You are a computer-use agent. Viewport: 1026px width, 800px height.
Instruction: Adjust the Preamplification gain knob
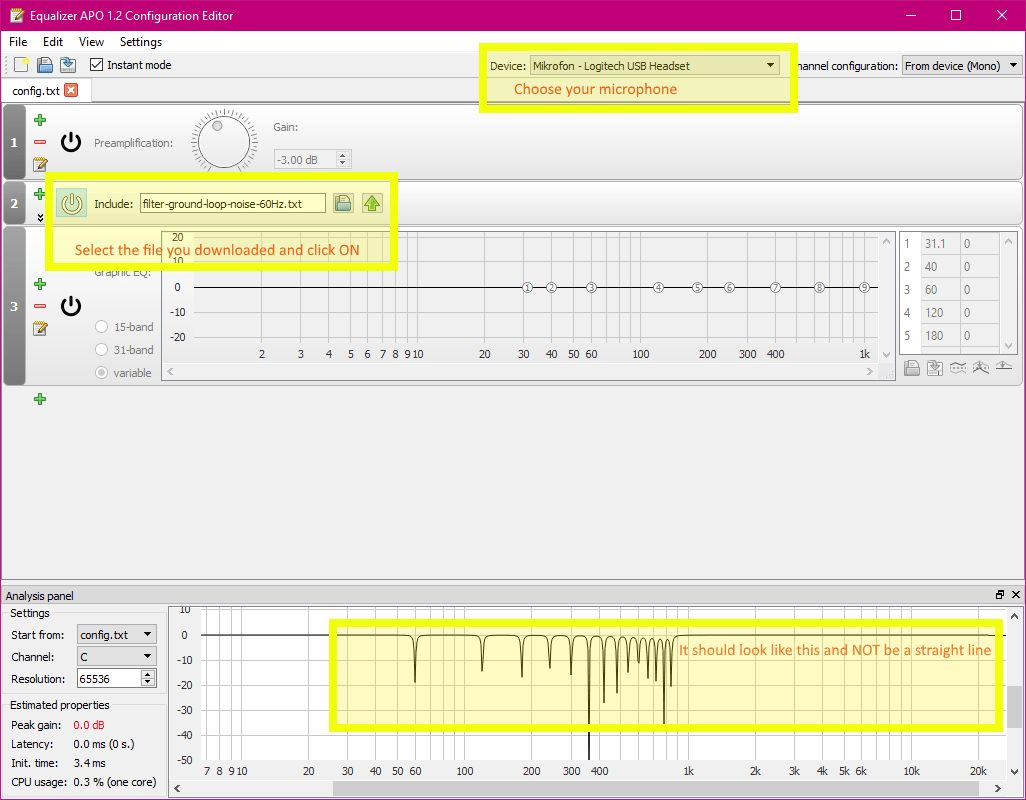point(223,140)
